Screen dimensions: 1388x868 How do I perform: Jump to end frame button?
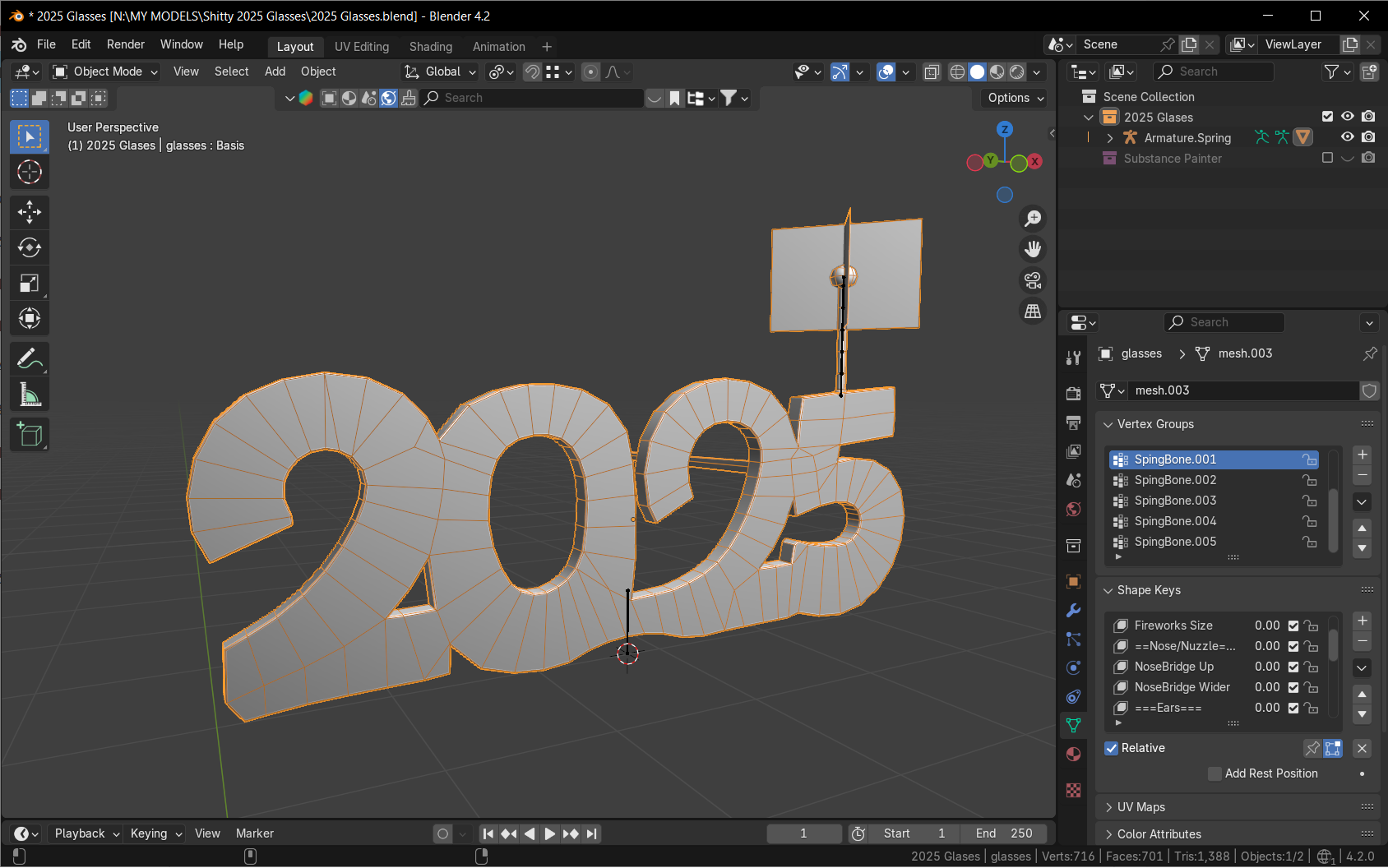pos(591,833)
